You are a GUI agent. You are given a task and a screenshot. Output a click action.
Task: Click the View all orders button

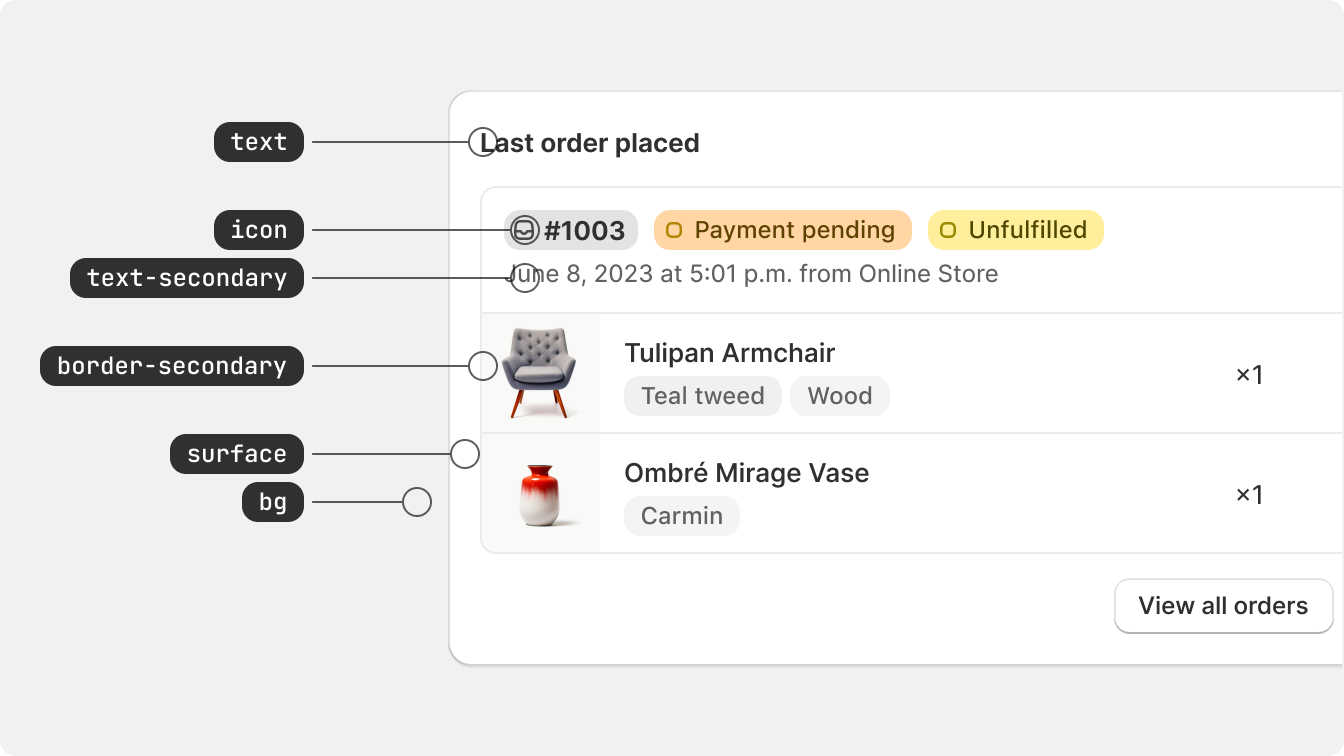pos(1224,606)
